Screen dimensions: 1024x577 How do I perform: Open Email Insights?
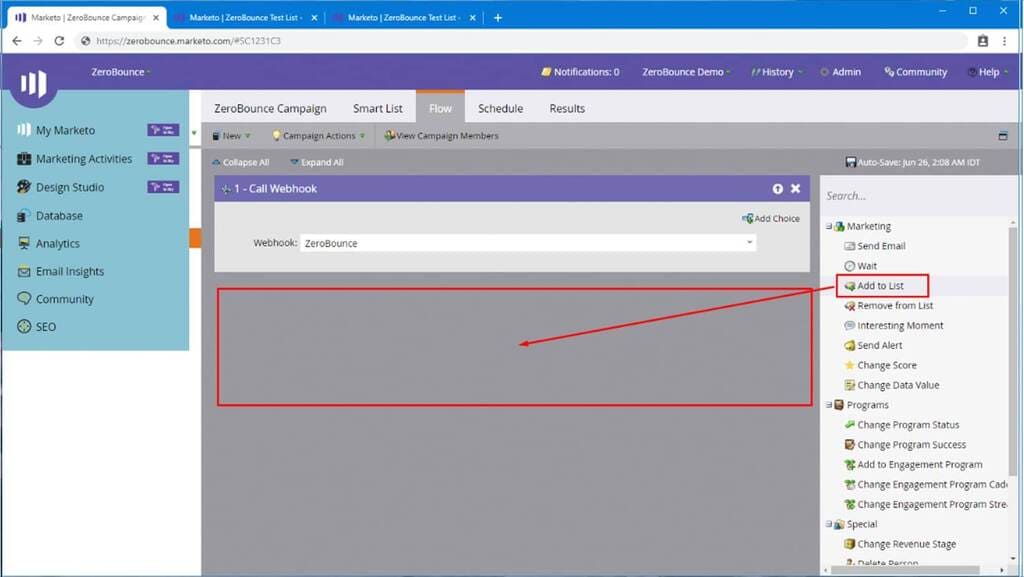[69, 272]
